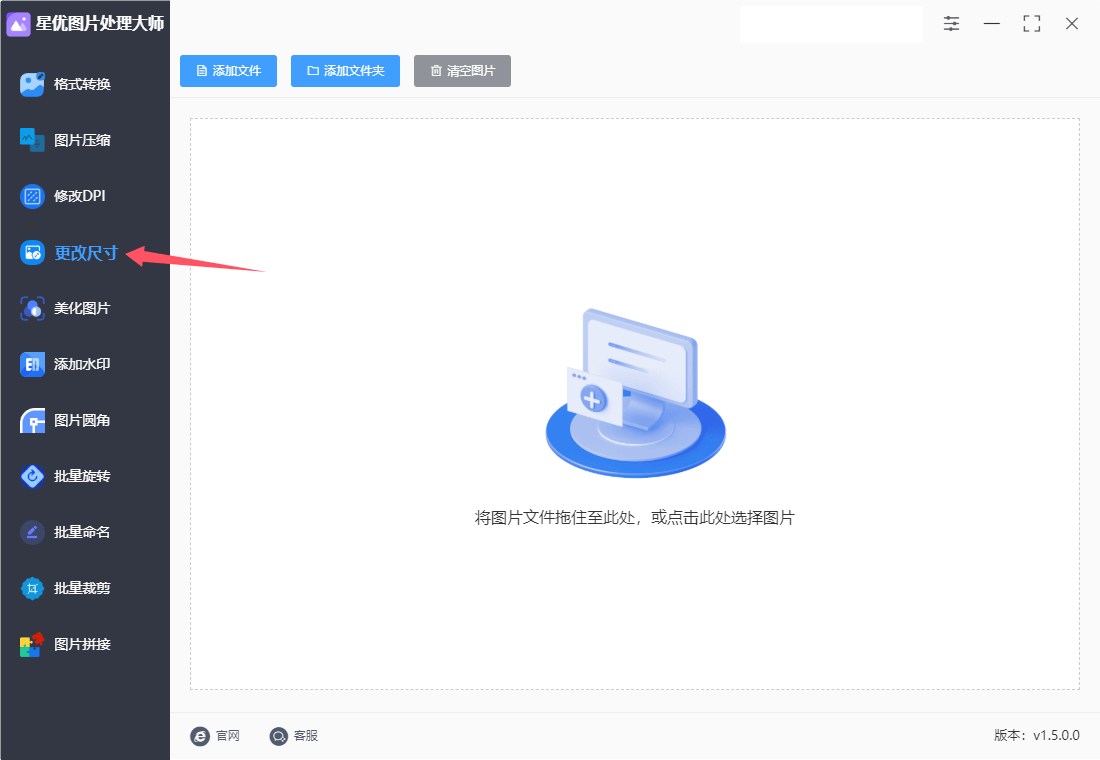1100x760 pixels.
Task: Open the 图片圆角 rounded corners icon
Action: [x=33, y=420]
